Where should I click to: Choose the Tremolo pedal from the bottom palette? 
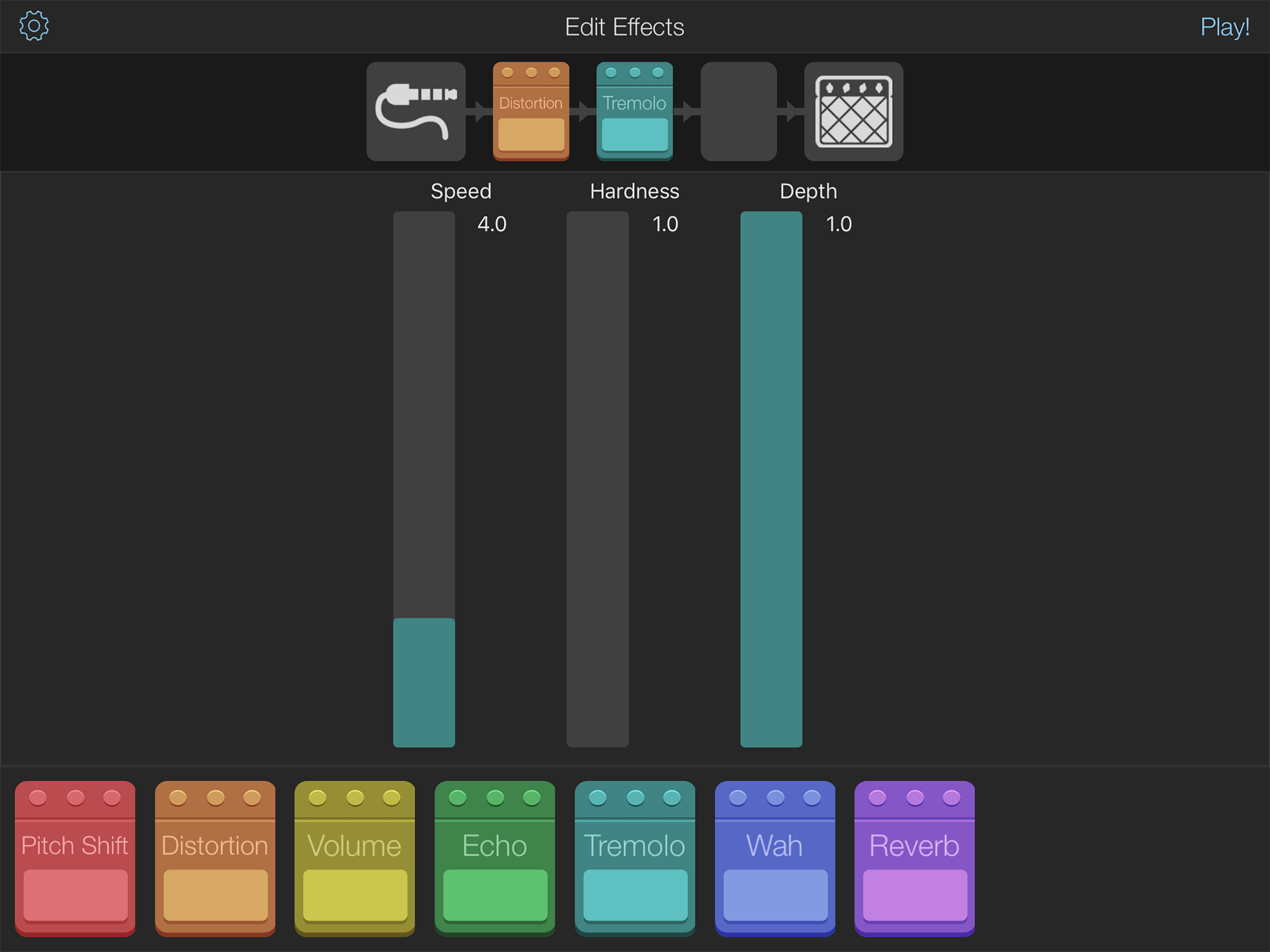click(x=635, y=858)
